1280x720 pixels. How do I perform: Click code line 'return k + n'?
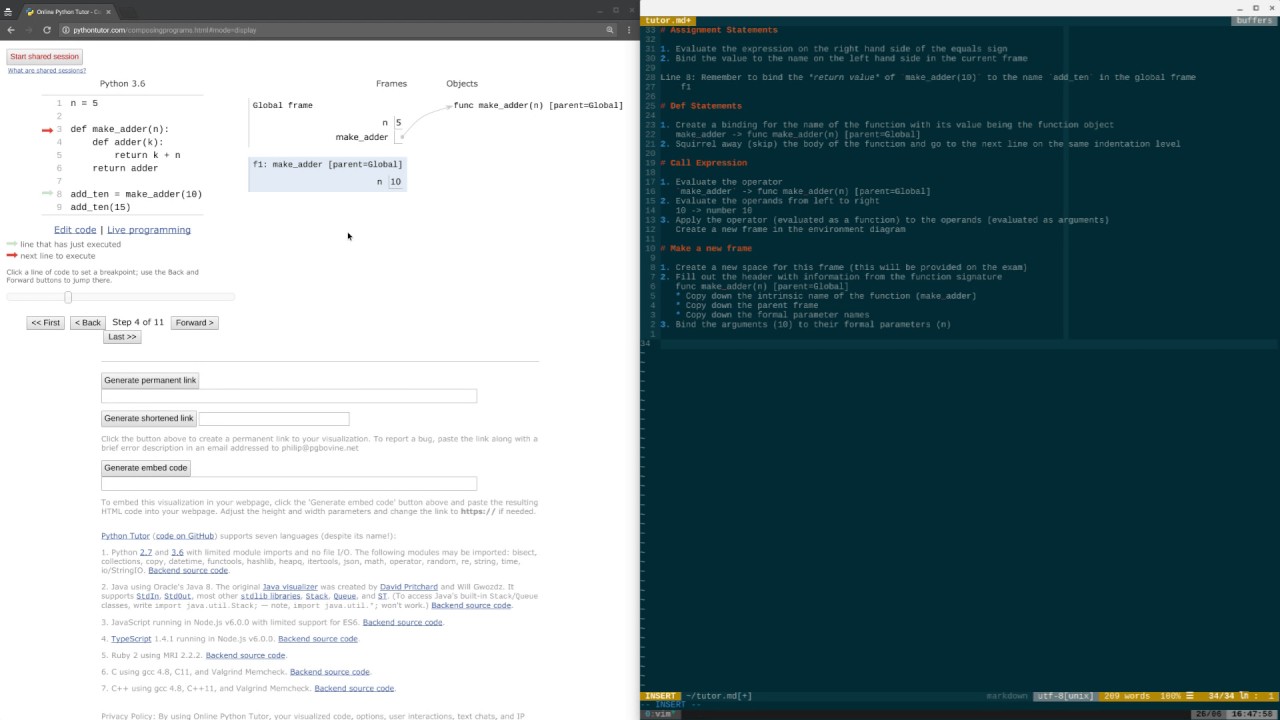click(147, 155)
